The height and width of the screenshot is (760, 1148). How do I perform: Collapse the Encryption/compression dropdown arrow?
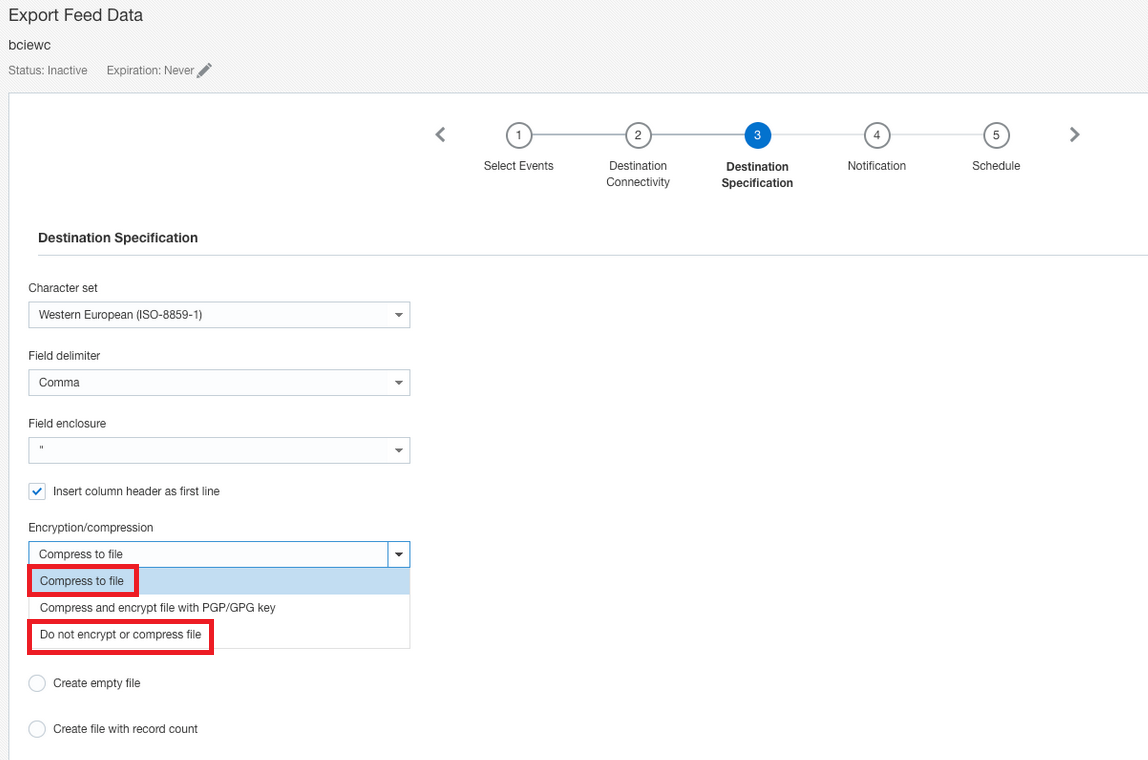(x=399, y=554)
